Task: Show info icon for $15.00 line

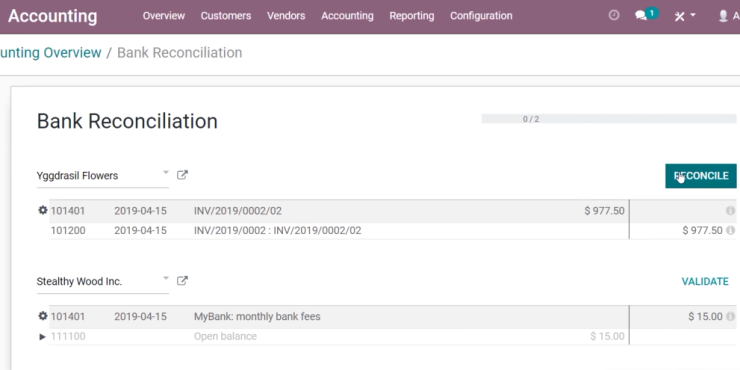Action: [x=730, y=316]
